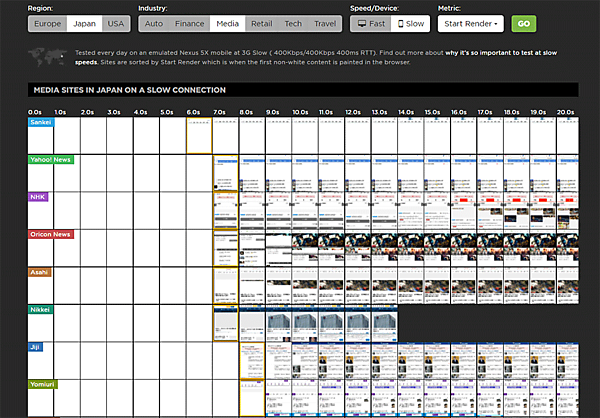Select the Tech industry filter
Image resolution: width=600 pixels, height=418 pixels.
click(x=293, y=23)
